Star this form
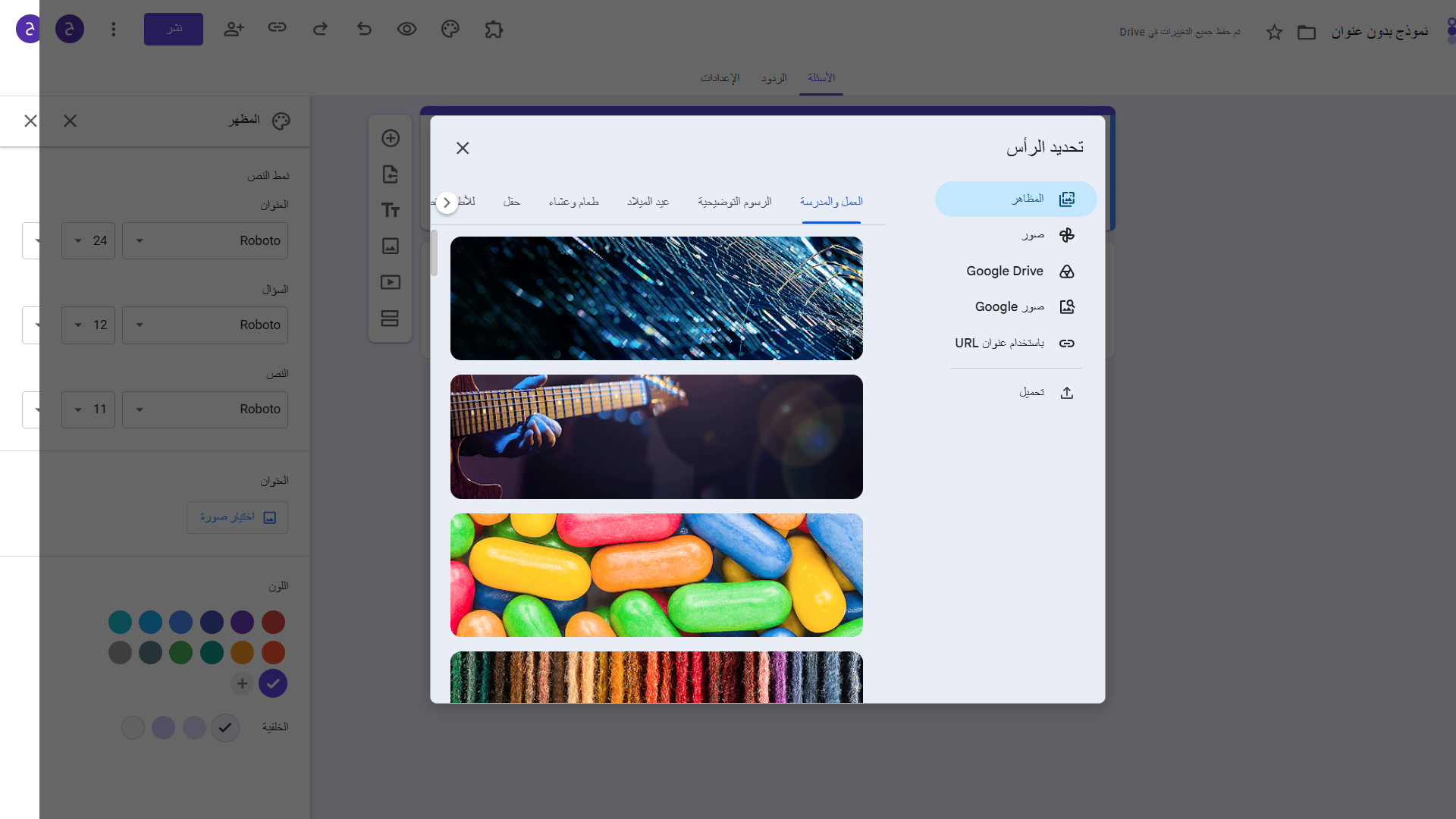This screenshot has height=819, width=1456. point(1274,32)
